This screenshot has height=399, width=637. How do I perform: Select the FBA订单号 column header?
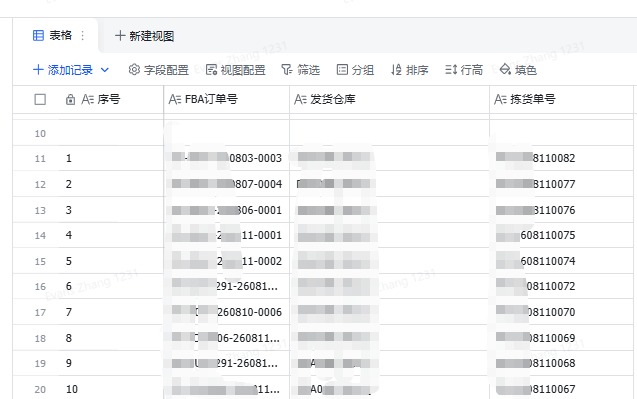(227, 100)
